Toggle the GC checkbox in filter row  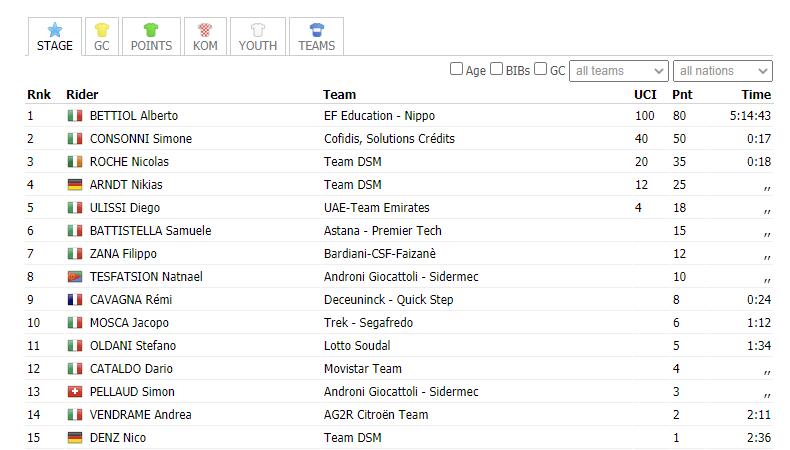(540, 69)
